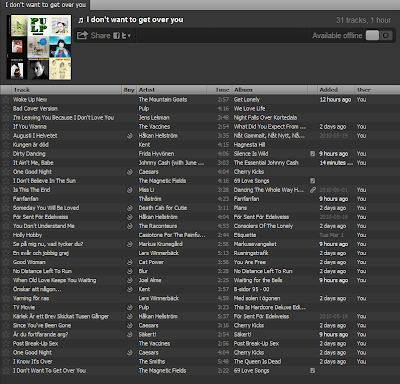Open album The Queen Is Dead
This screenshot has width=400, height=384.
tap(257, 361)
